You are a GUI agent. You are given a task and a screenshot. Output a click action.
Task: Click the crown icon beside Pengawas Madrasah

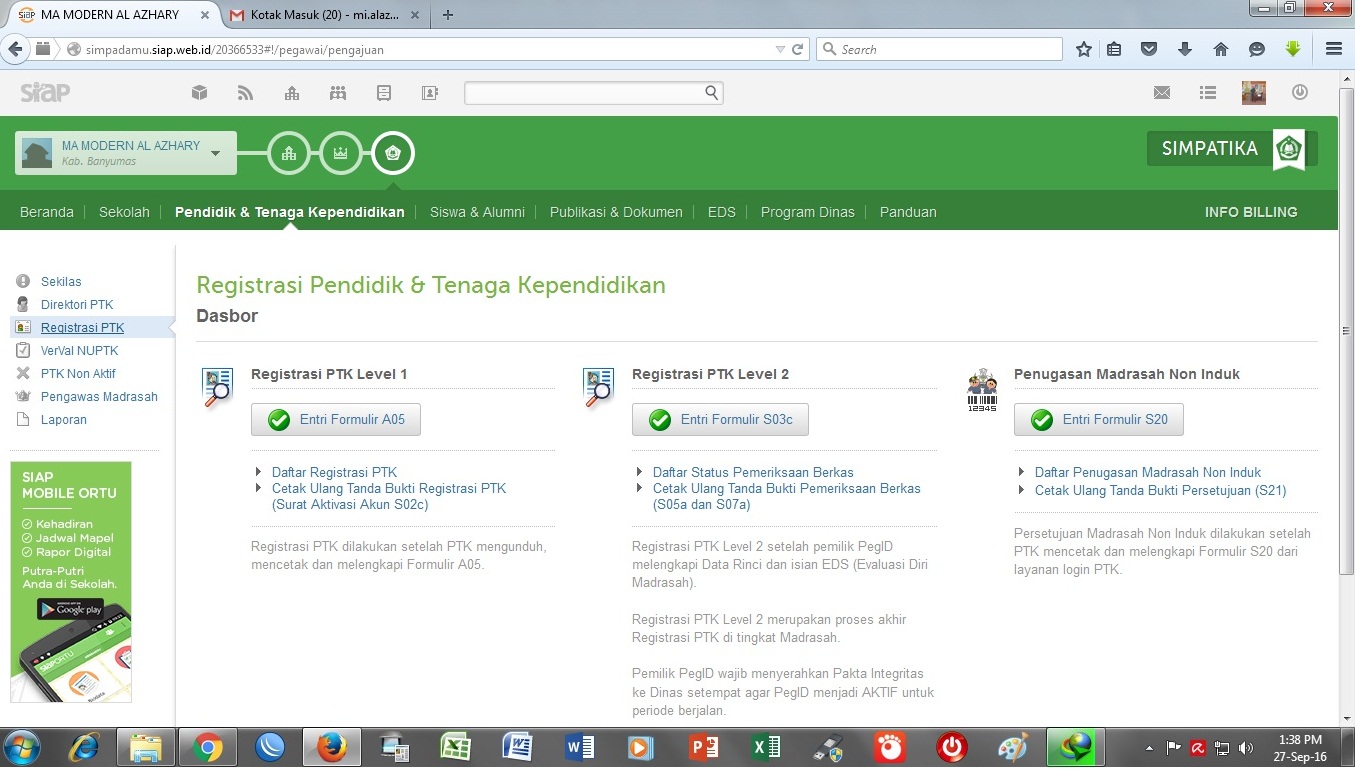tap(22, 396)
